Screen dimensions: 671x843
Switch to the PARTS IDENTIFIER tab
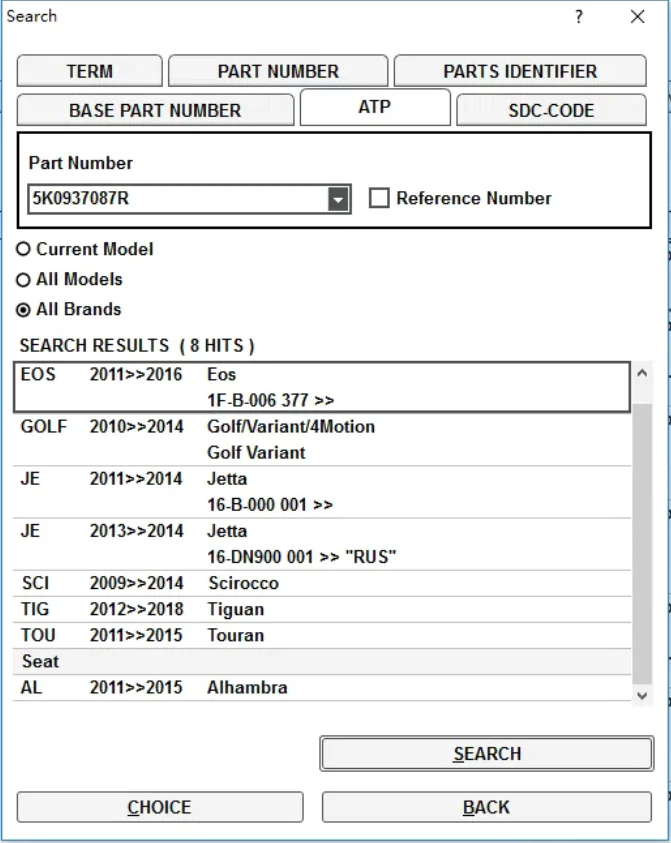519,72
